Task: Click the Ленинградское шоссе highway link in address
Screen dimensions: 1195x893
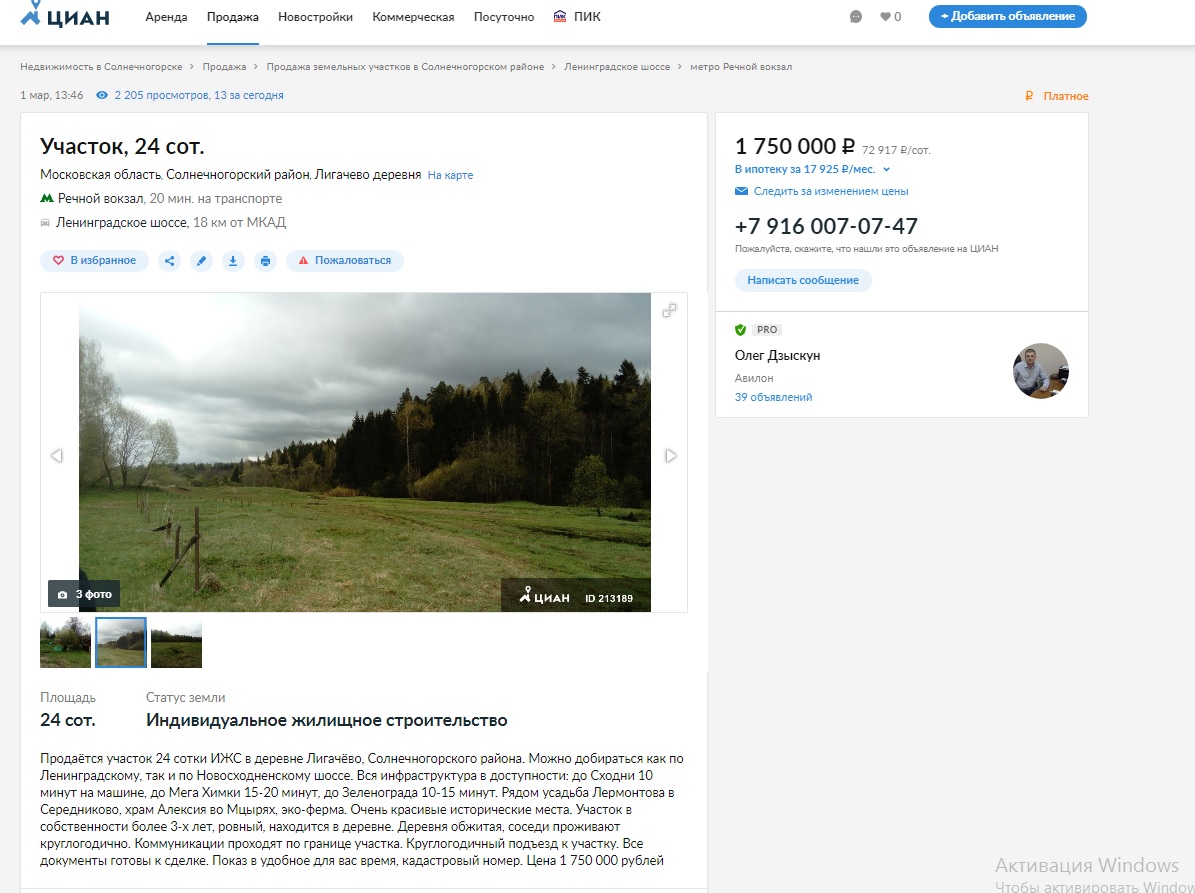Action: pos(121,222)
